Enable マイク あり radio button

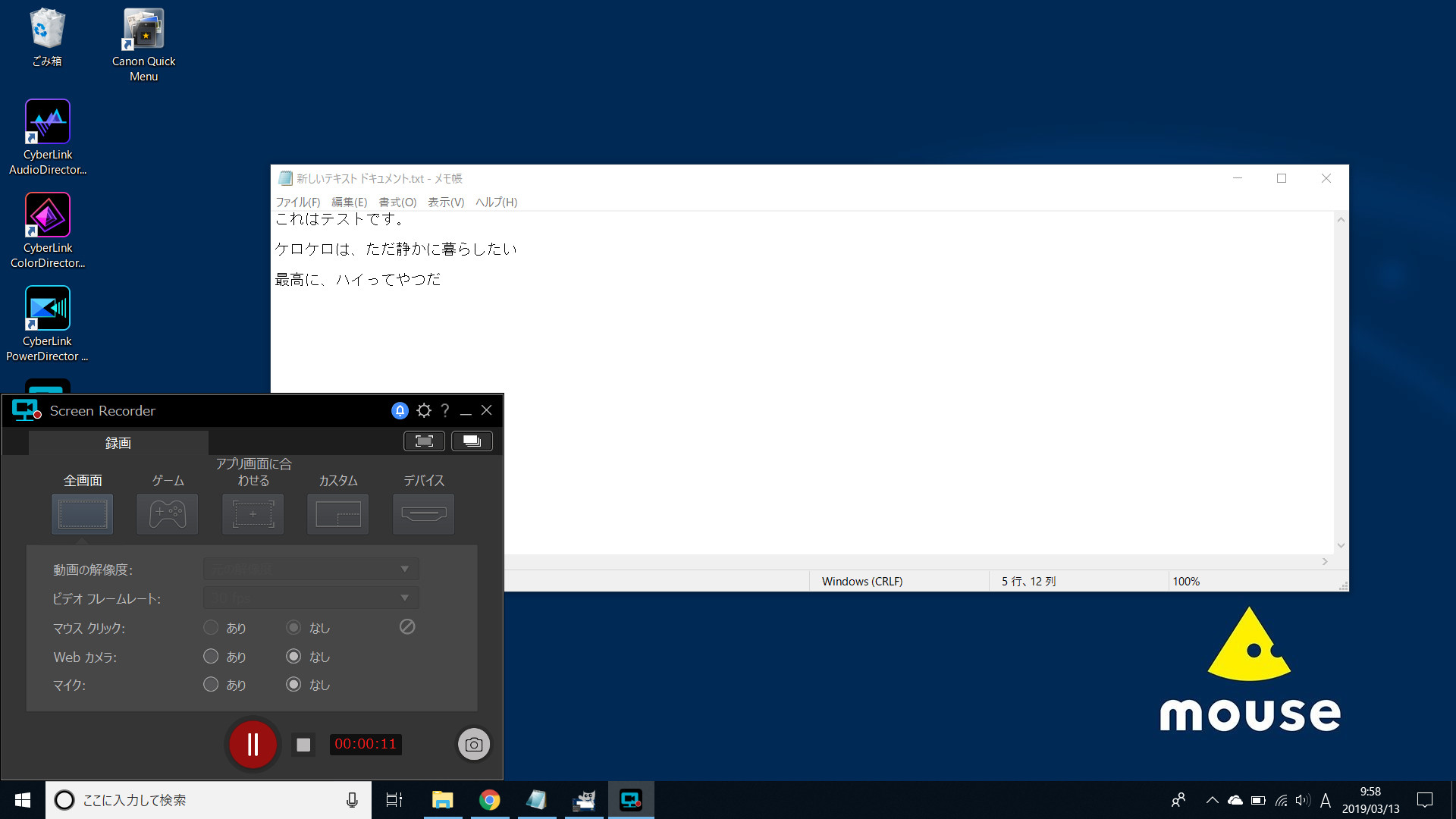(210, 685)
